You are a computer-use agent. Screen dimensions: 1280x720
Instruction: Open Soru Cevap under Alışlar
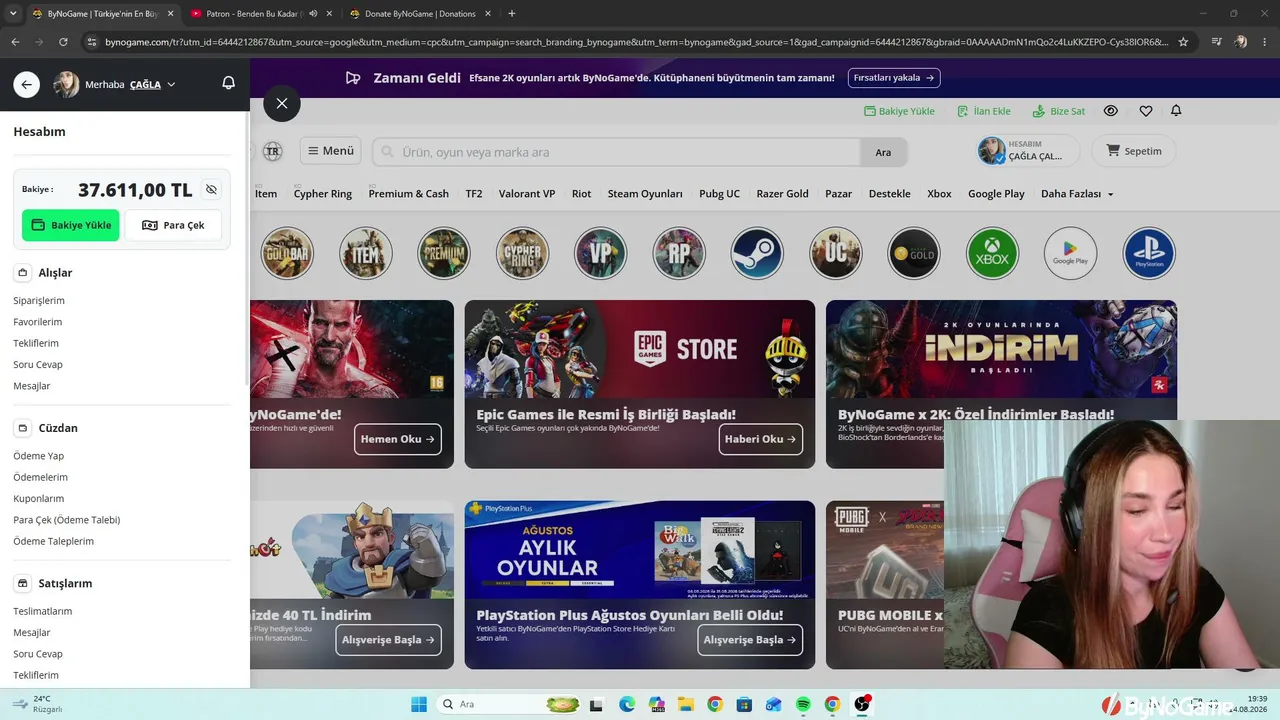tap(38, 364)
